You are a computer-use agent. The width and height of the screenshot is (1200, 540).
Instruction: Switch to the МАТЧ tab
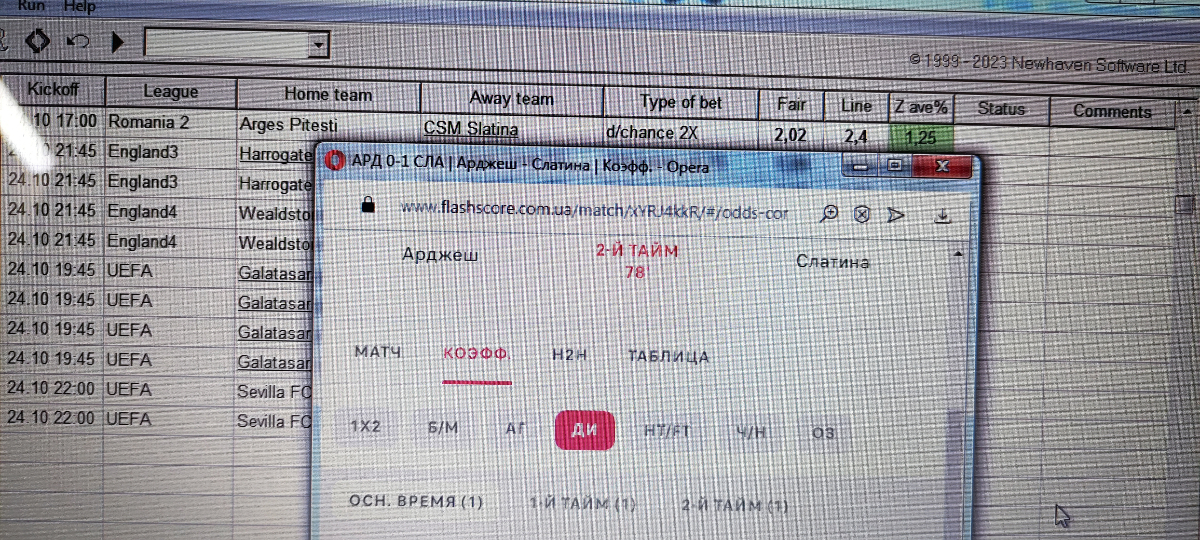[378, 353]
